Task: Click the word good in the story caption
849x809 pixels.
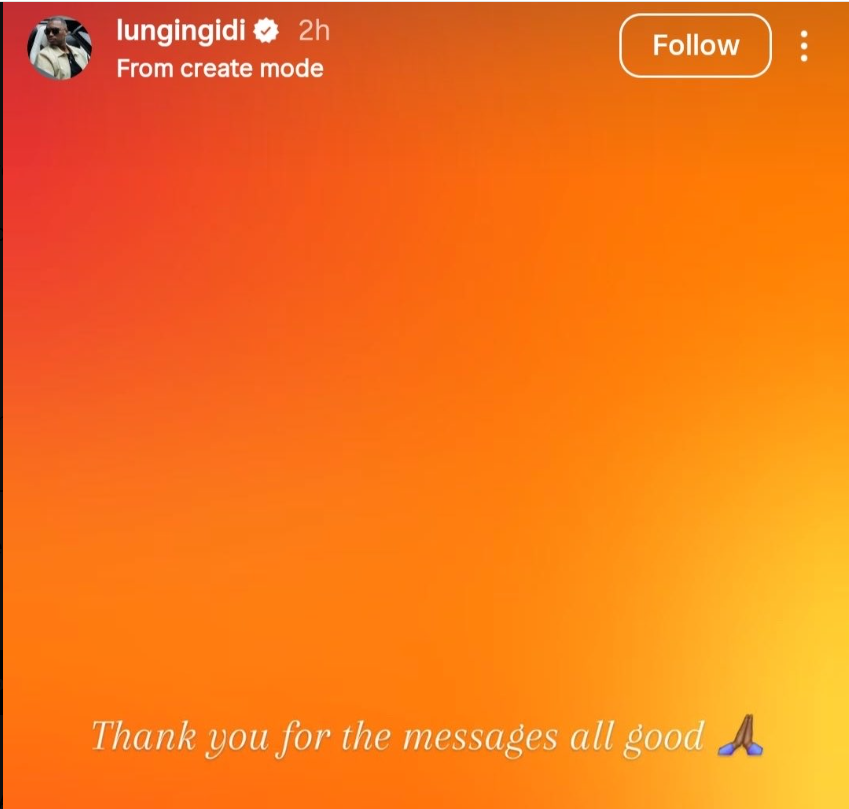Action: pos(664,738)
